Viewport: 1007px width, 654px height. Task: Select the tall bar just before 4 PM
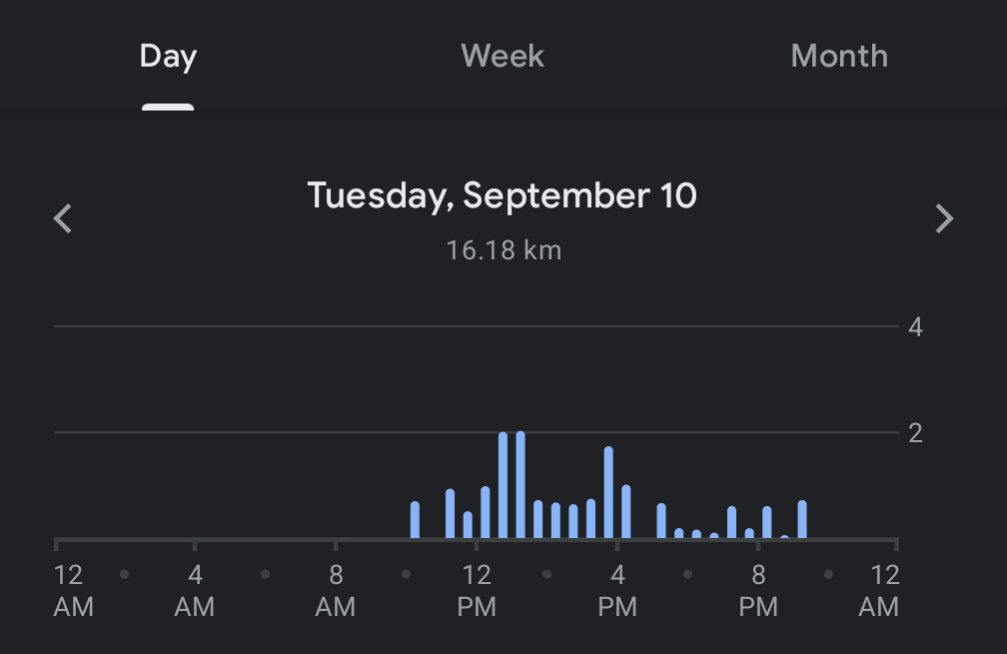(608, 492)
